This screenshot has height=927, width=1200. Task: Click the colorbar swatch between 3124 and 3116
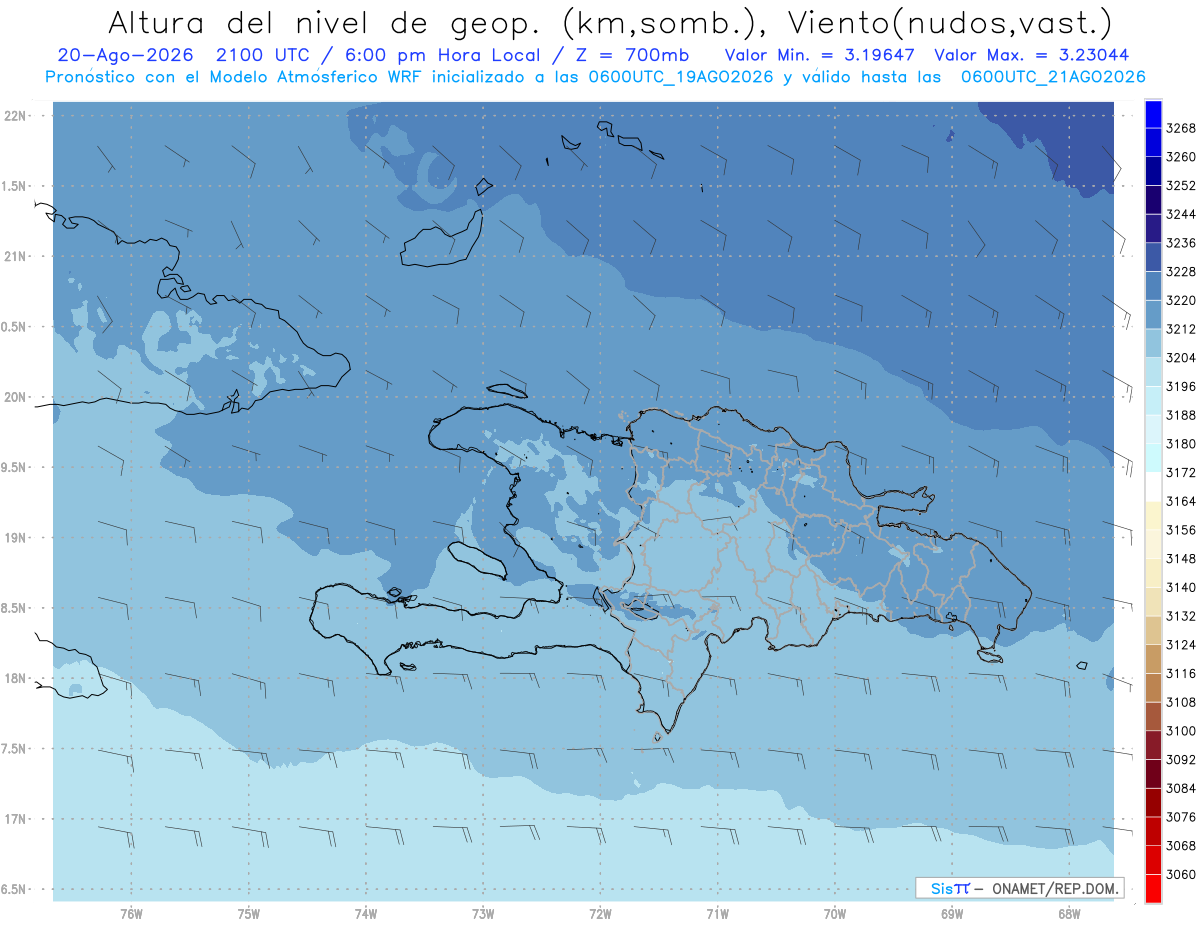pyautogui.click(x=1153, y=659)
